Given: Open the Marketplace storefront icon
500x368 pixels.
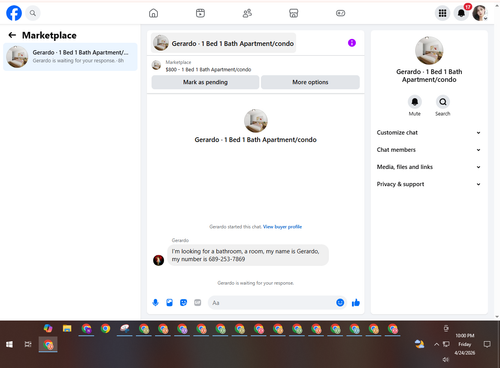Looking at the screenshot, I should [294, 13].
